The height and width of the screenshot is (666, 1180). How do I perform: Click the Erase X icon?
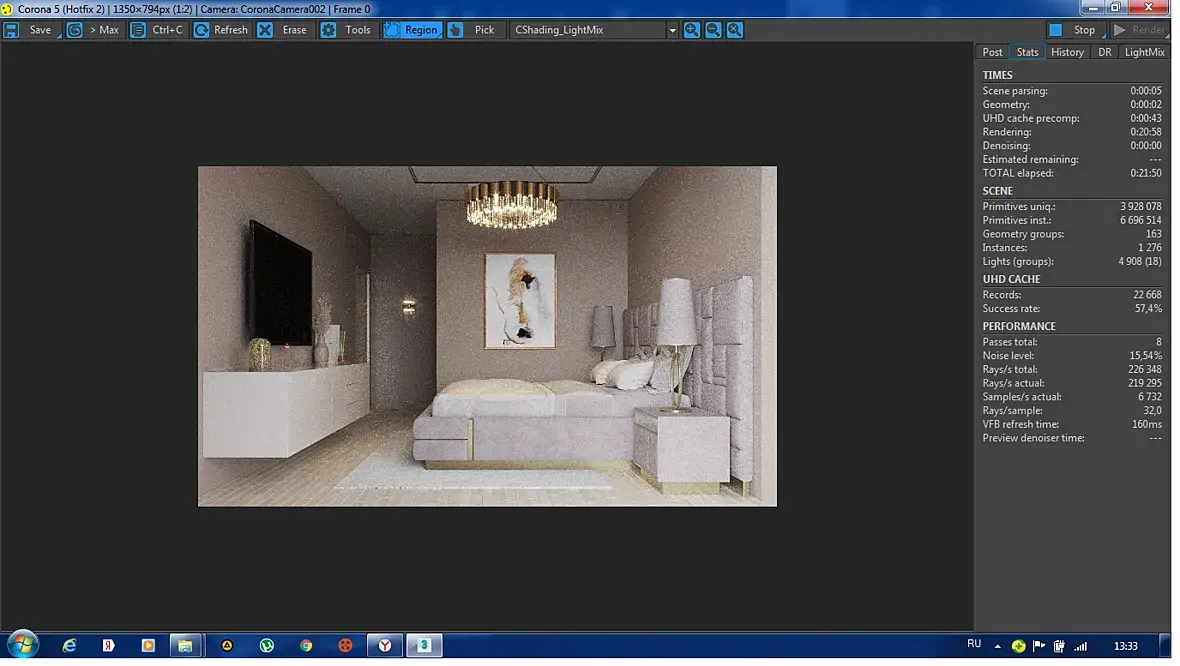pos(265,30)
